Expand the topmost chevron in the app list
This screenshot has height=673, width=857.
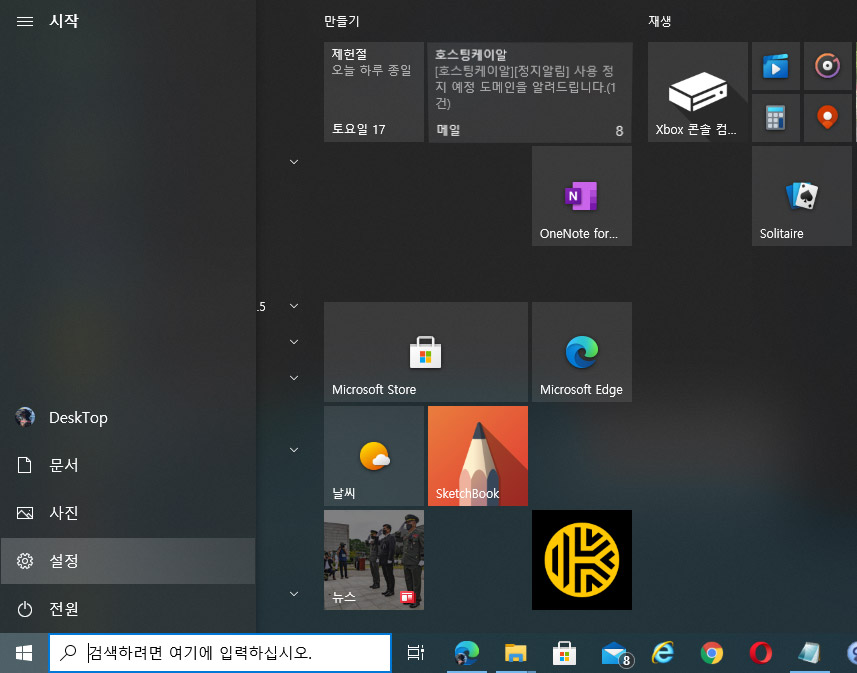point(294,161)
